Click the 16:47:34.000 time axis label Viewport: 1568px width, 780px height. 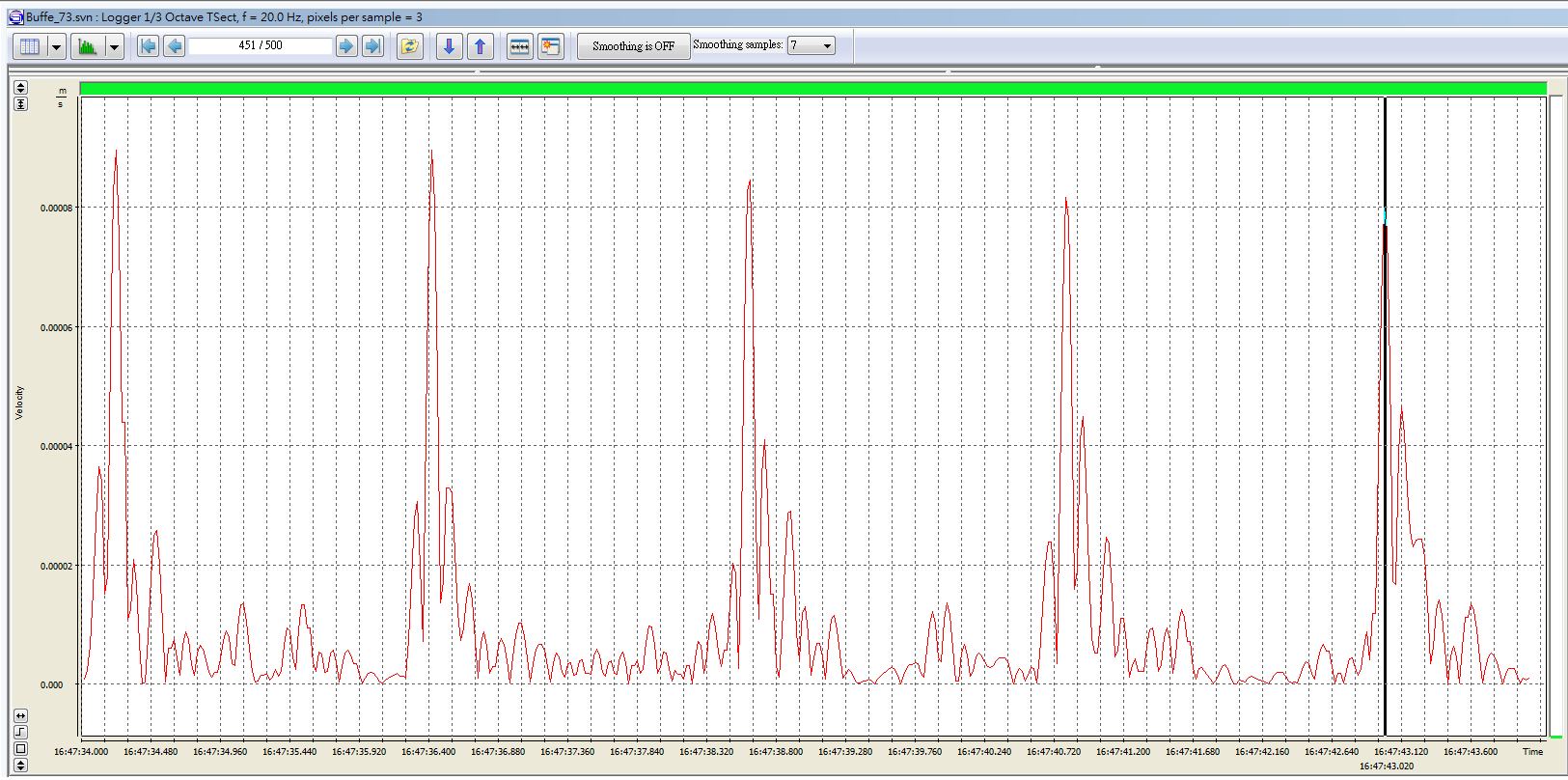(81, 752)
